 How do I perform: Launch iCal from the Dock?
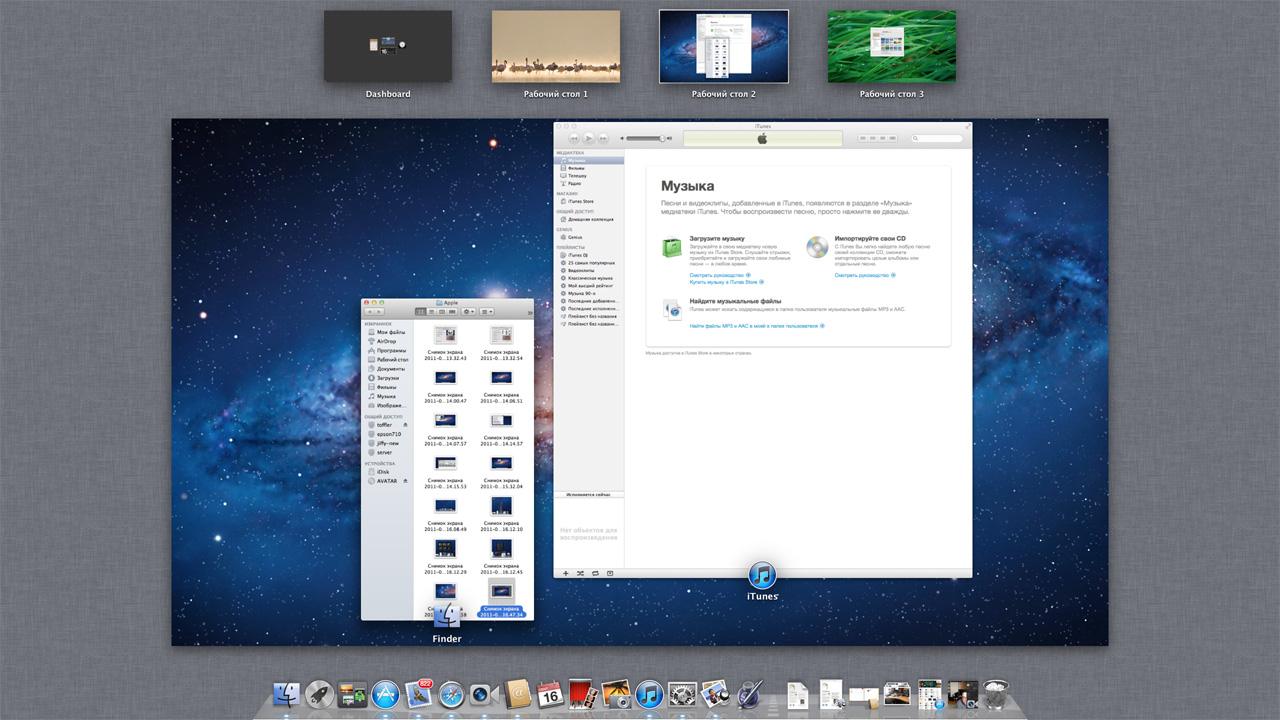coord(549,695)
